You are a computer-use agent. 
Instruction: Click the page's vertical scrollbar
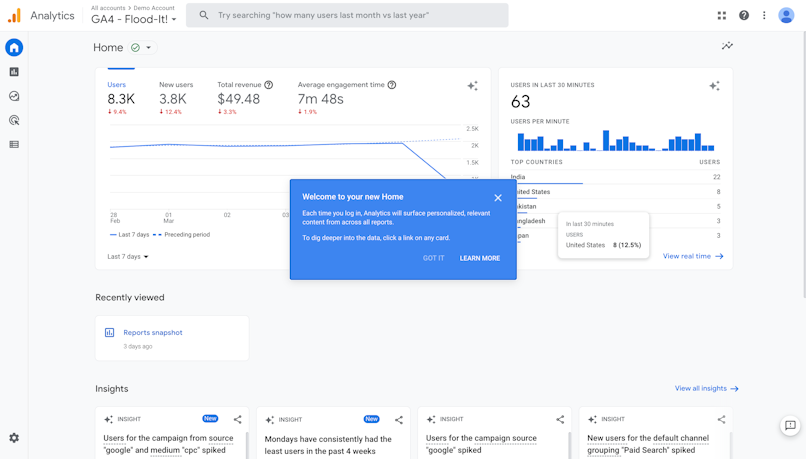(x=803, y=164)
